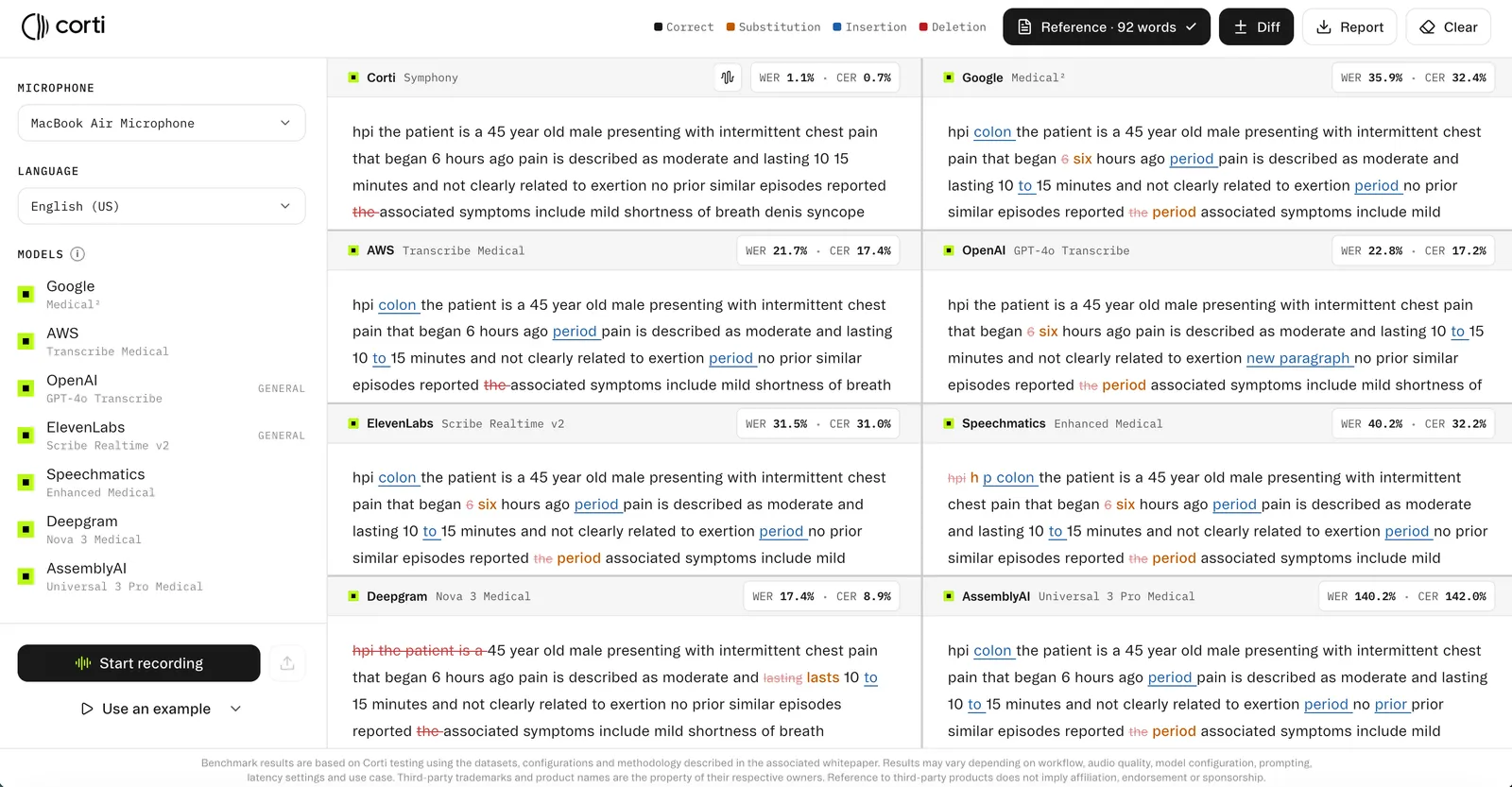Open the models info icon

coord(77,254)
